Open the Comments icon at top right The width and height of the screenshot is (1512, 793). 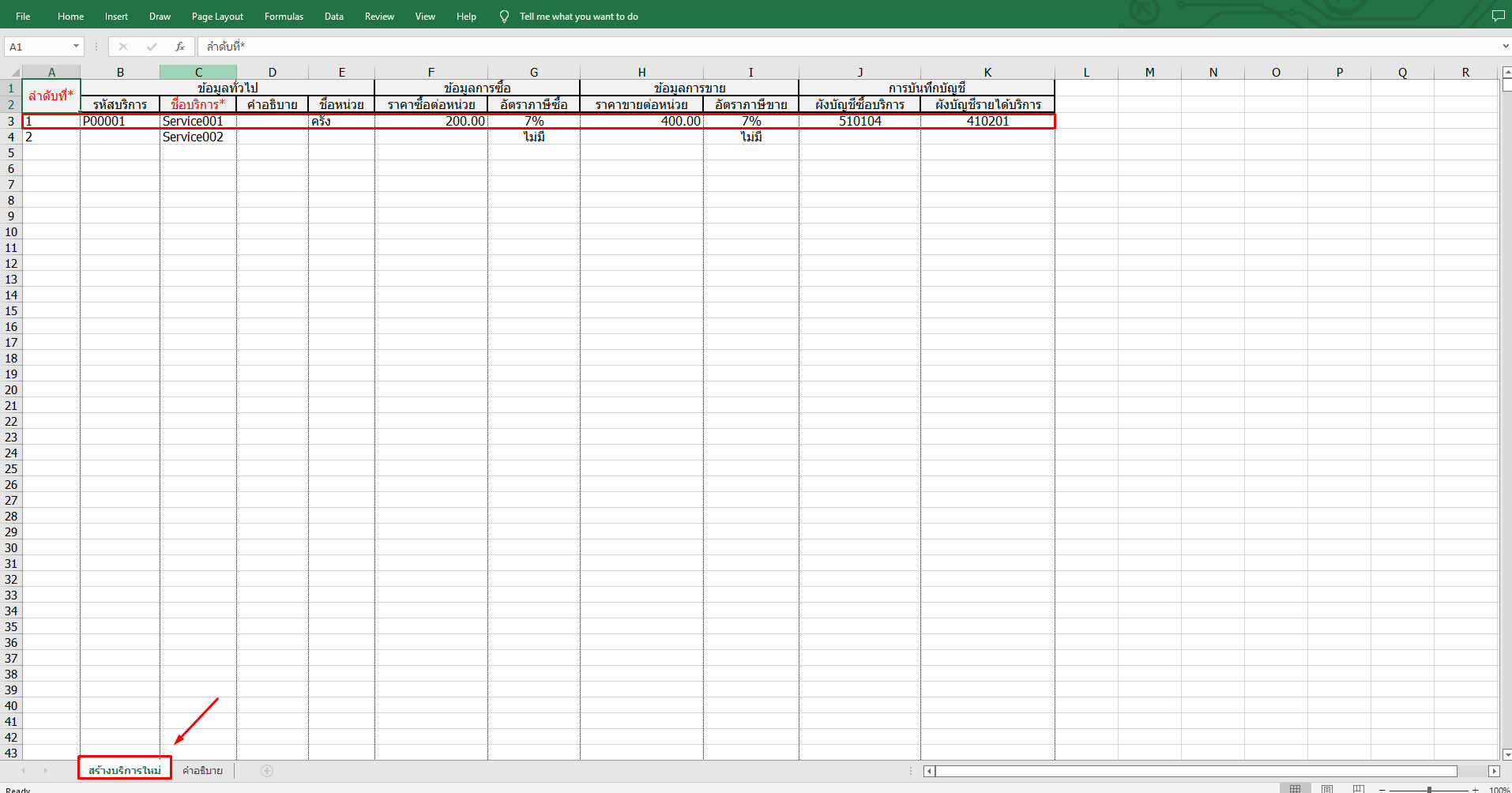pos(1499,15)
